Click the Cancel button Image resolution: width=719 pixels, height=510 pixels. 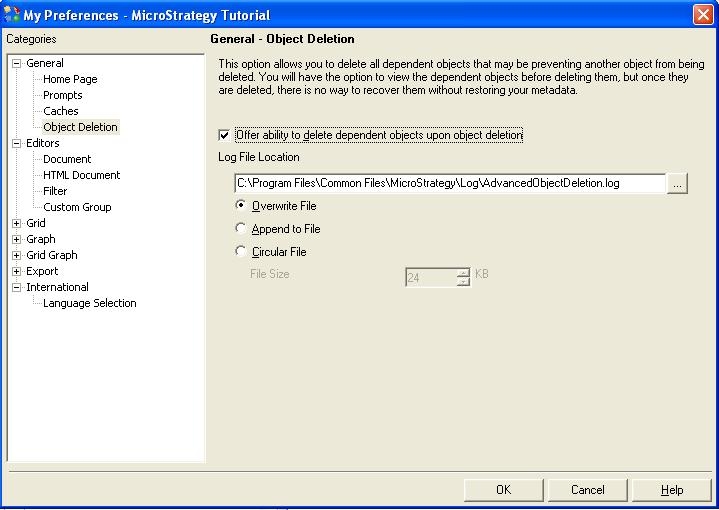(588, 490)
